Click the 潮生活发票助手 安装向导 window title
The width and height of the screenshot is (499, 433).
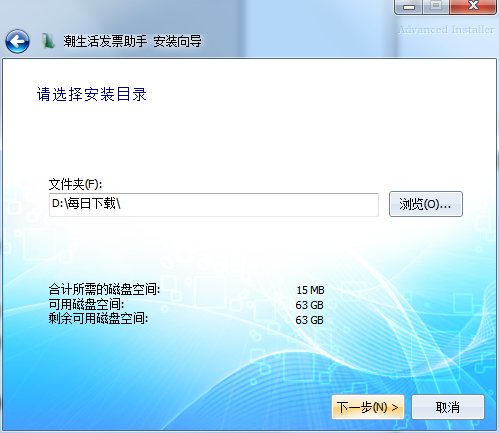point(133,41)
